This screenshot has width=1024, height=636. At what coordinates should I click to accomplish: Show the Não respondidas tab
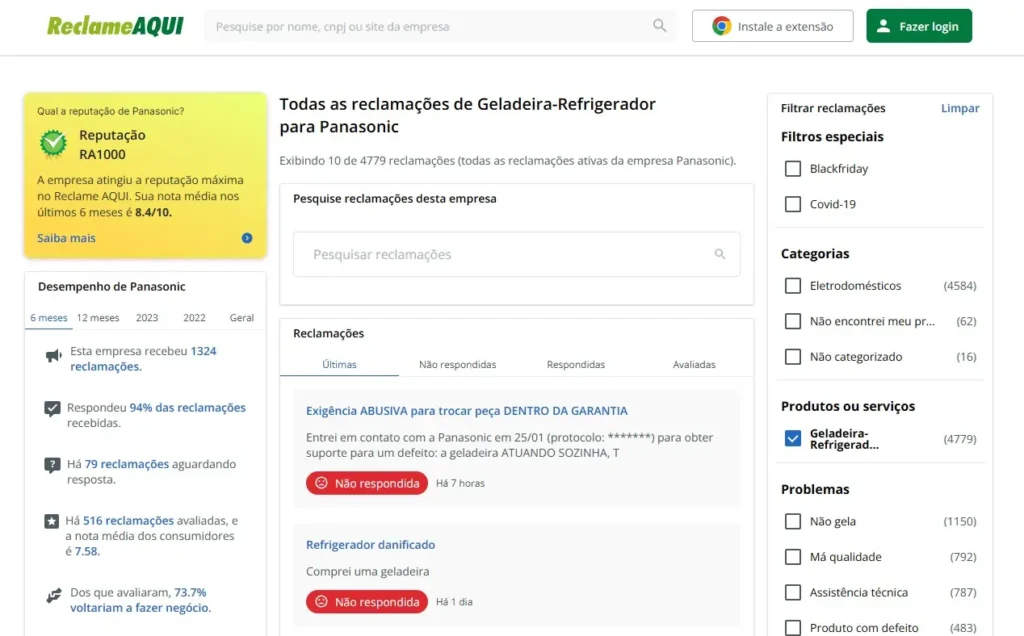[x=458, y=364]
